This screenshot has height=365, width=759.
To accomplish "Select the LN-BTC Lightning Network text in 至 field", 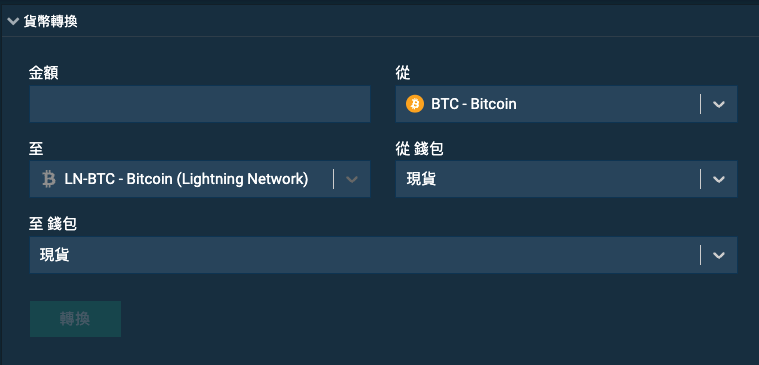I will tap(186, 179).
